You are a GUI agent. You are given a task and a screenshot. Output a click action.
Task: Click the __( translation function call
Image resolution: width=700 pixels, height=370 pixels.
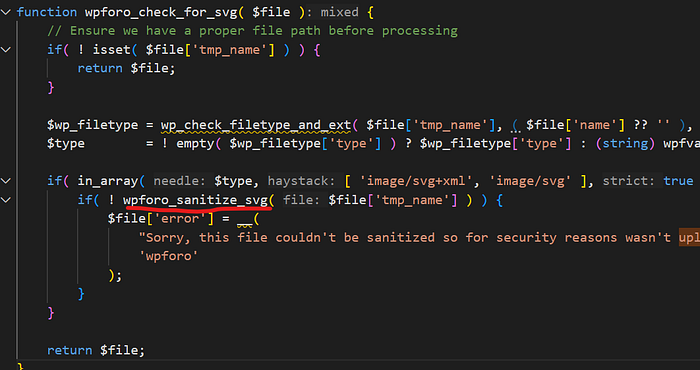point(248,219)
